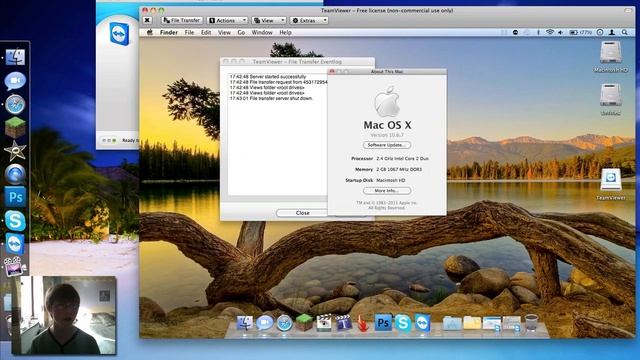Select log line 'File transfer server shut down'
Viewport: 640px width, 360px height.
click(x=271, y=98)
